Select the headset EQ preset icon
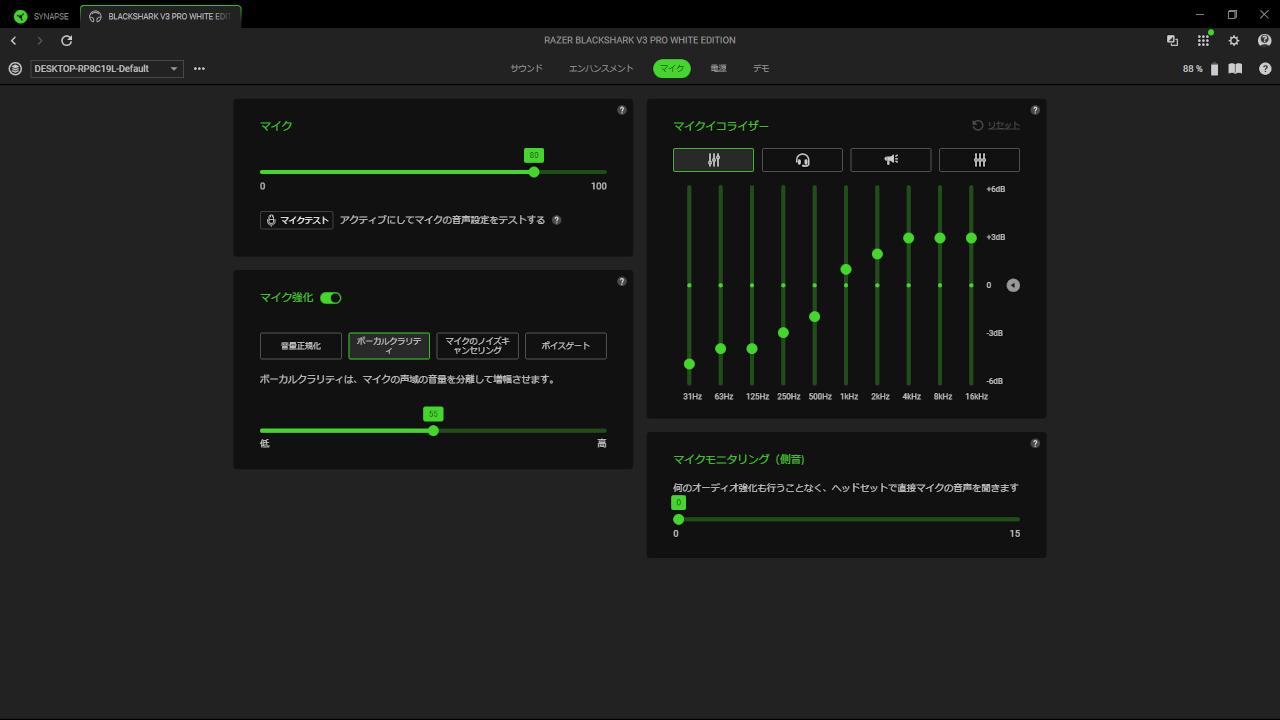The height and width of the screenshot is (720, 1280). (x=802, y=160)
